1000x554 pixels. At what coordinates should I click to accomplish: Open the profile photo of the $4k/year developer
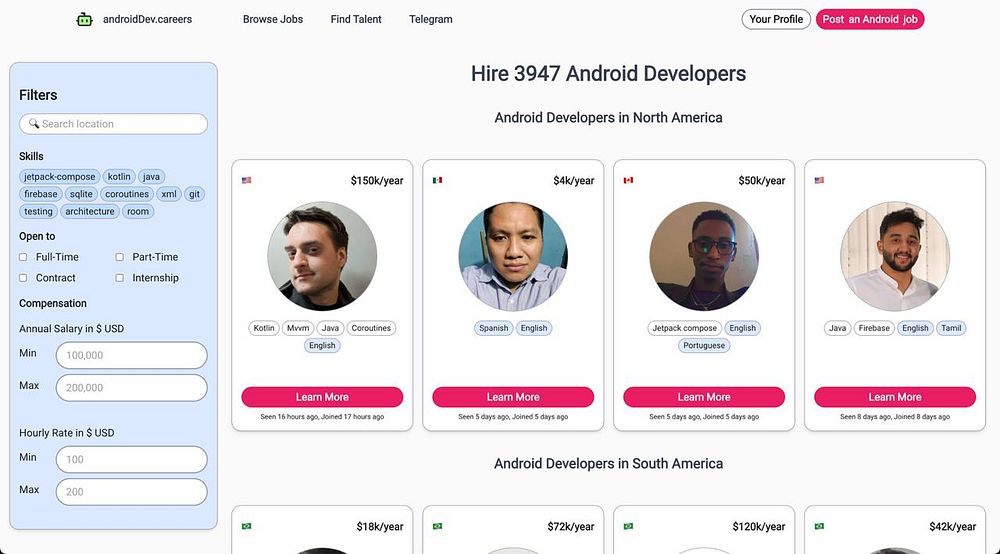click(513, 256)
